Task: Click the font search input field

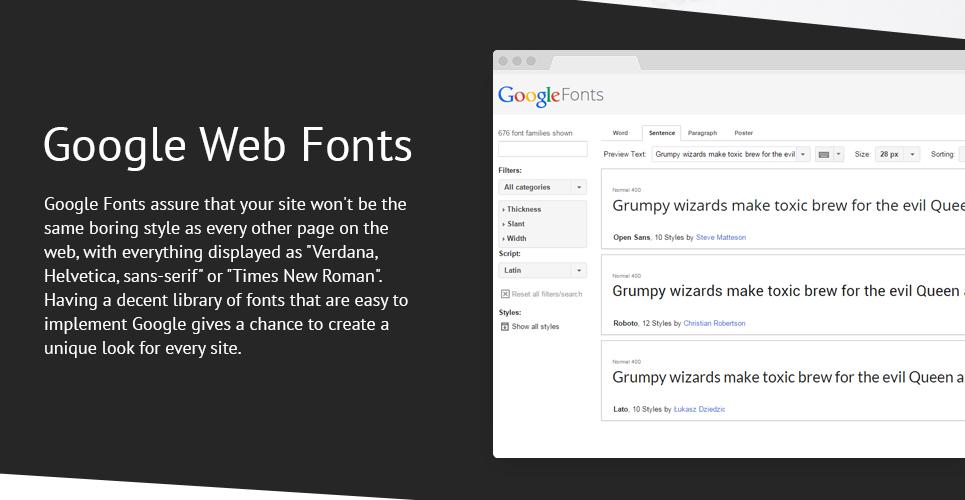Action: pos(543,149)
